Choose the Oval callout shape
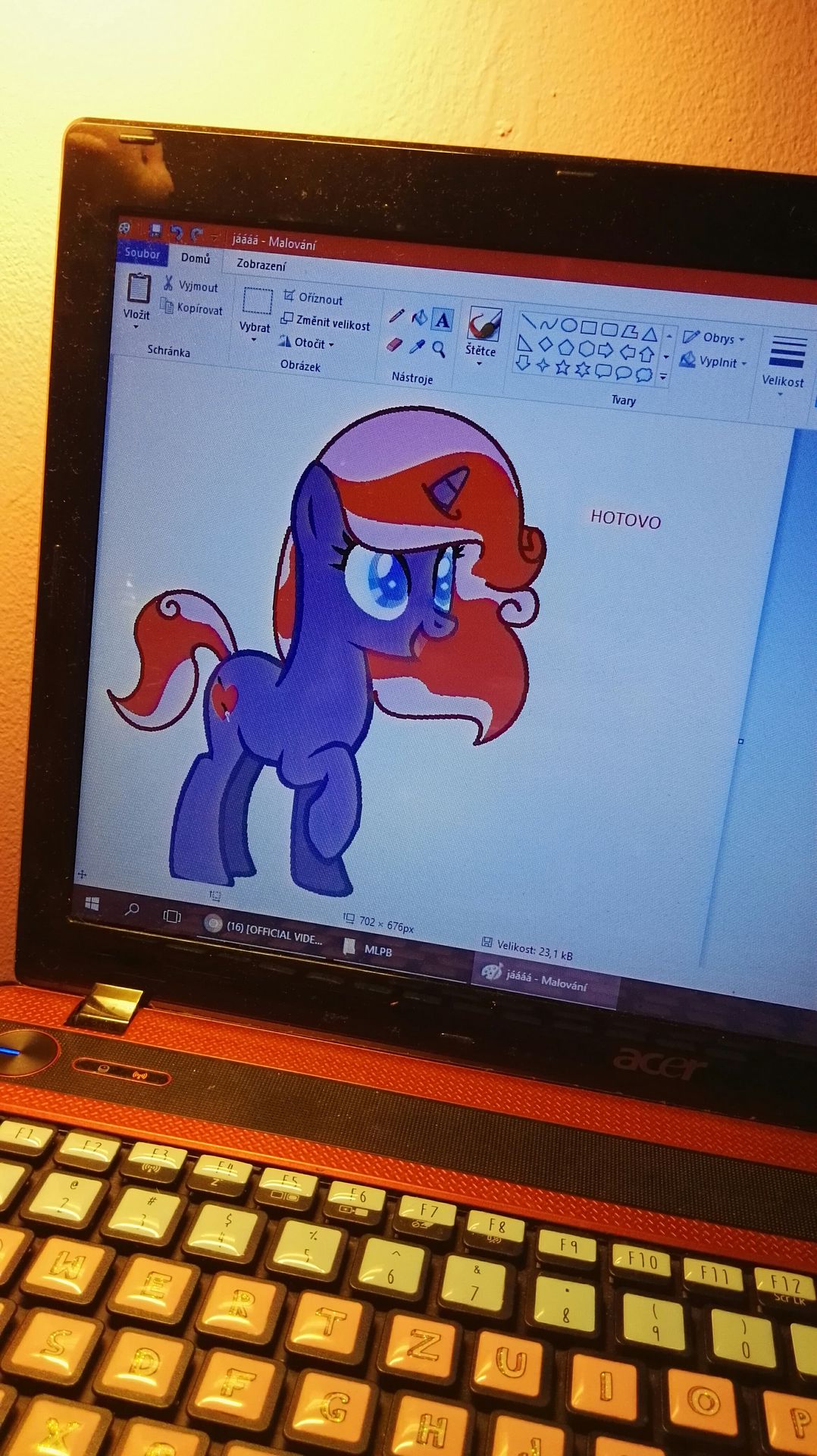This screenshot has width=817, height=1456. coord(623,372)
